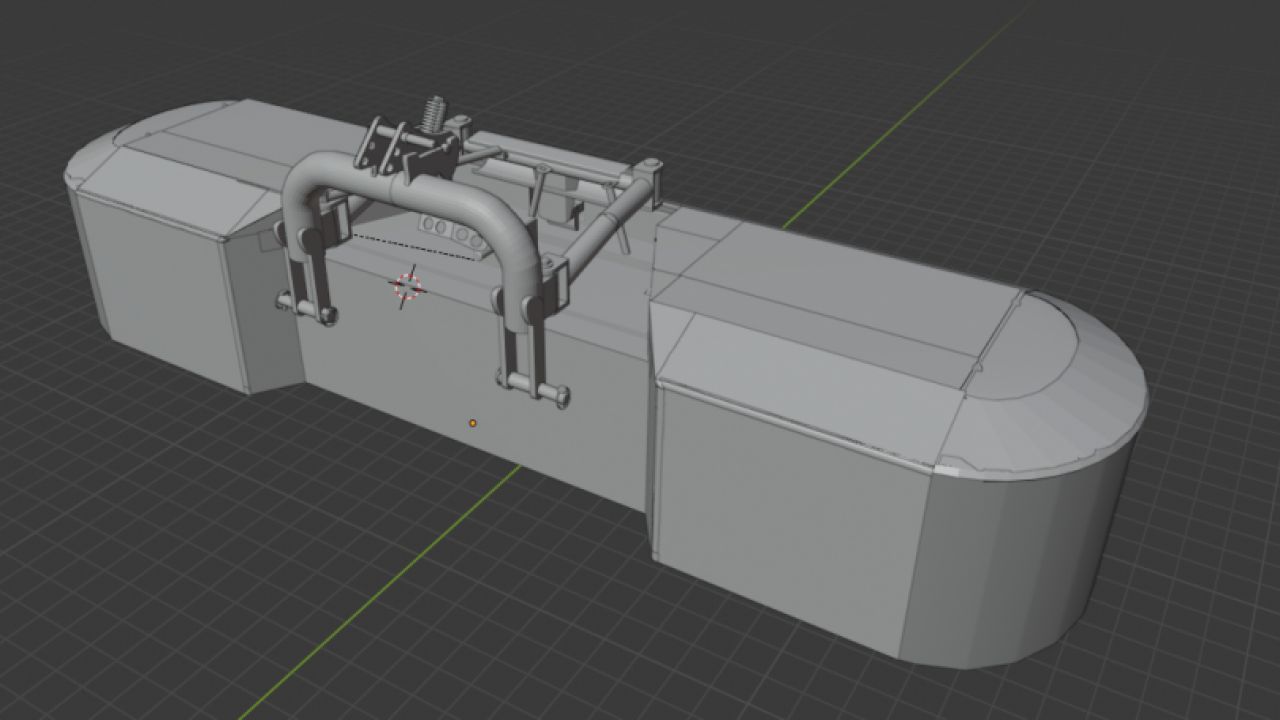Click the orange object origin dot
The width and height of the screenshot is (1280, 720).
tap(473, 423)
